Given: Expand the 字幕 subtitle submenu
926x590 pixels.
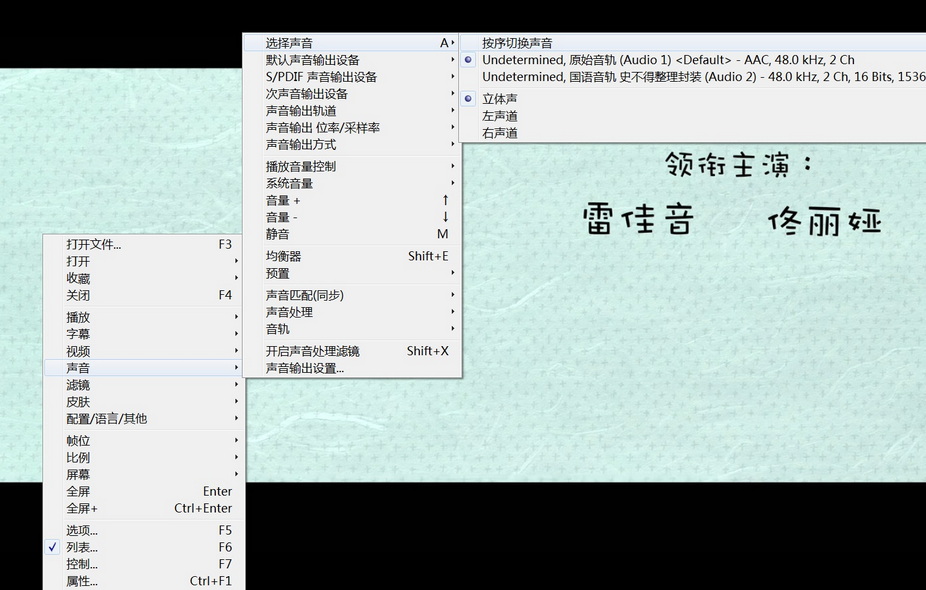Looking at the screenshot, I should (78, 334).
